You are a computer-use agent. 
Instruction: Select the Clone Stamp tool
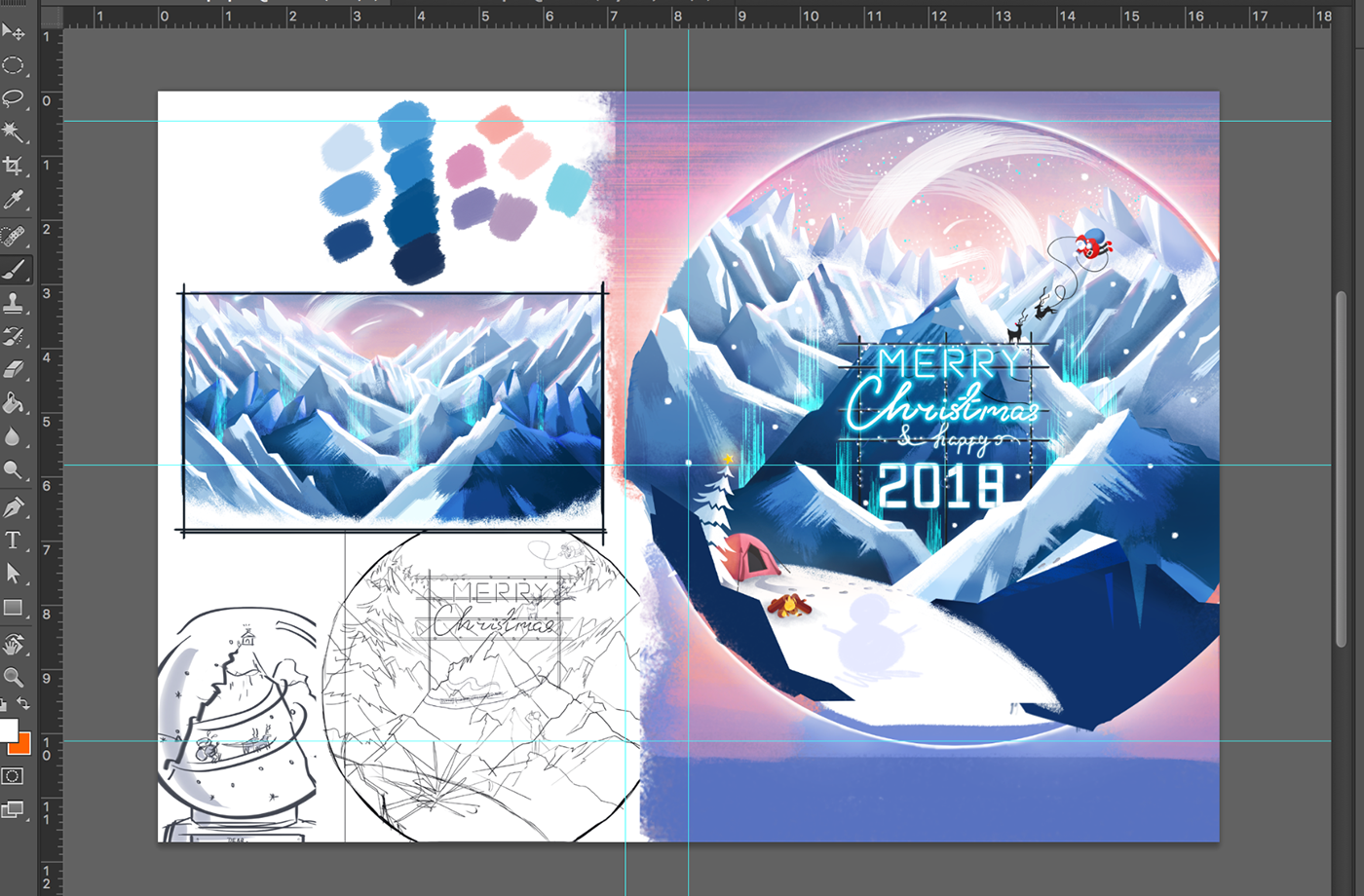(14, 304)
